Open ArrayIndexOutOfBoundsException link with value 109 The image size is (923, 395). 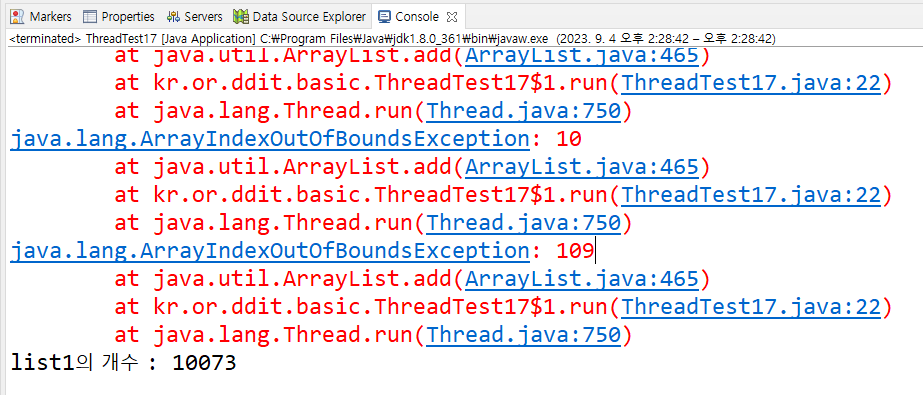[270, 251]
